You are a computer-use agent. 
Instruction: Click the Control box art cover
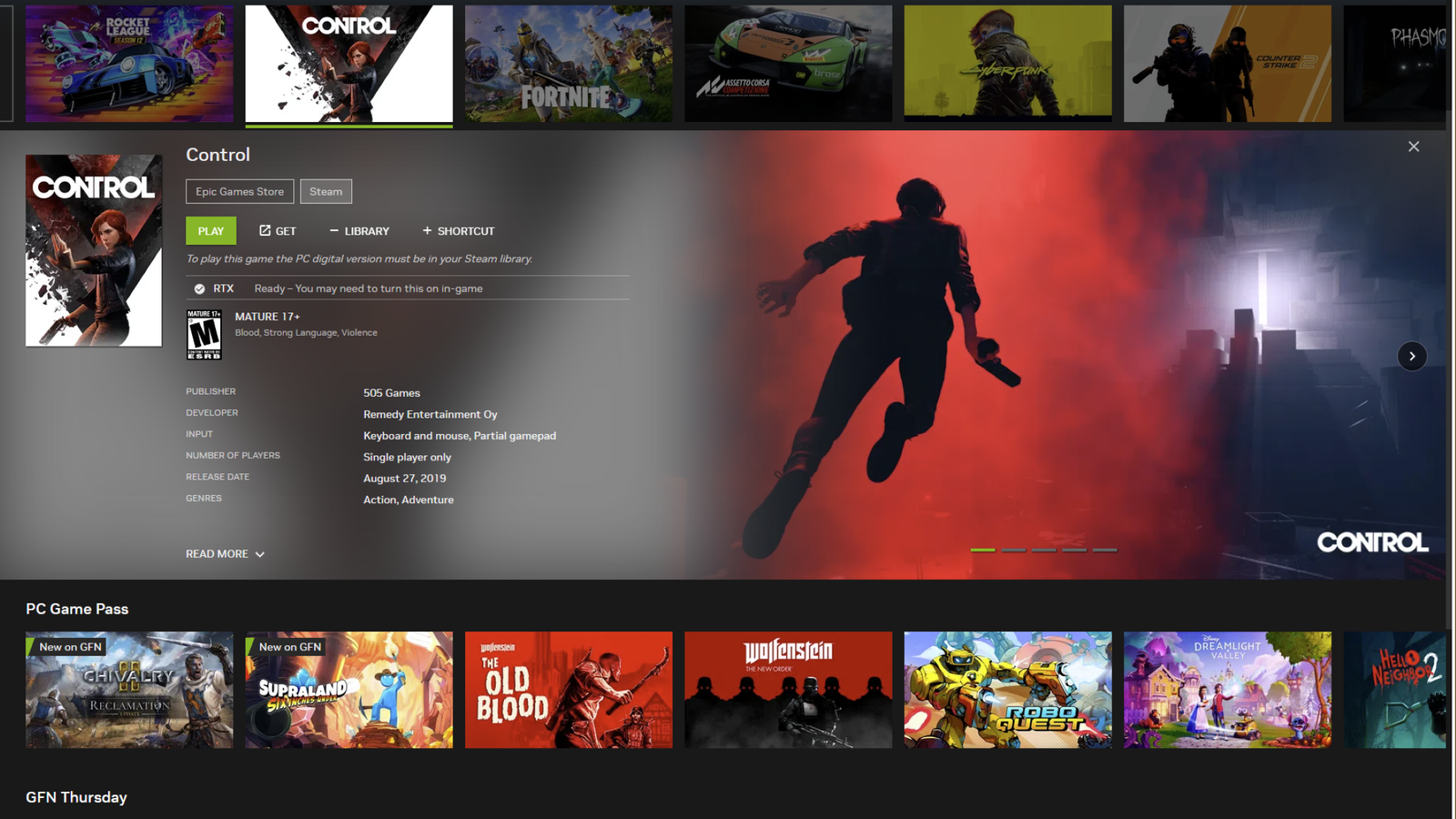click(x=94, y=250)
